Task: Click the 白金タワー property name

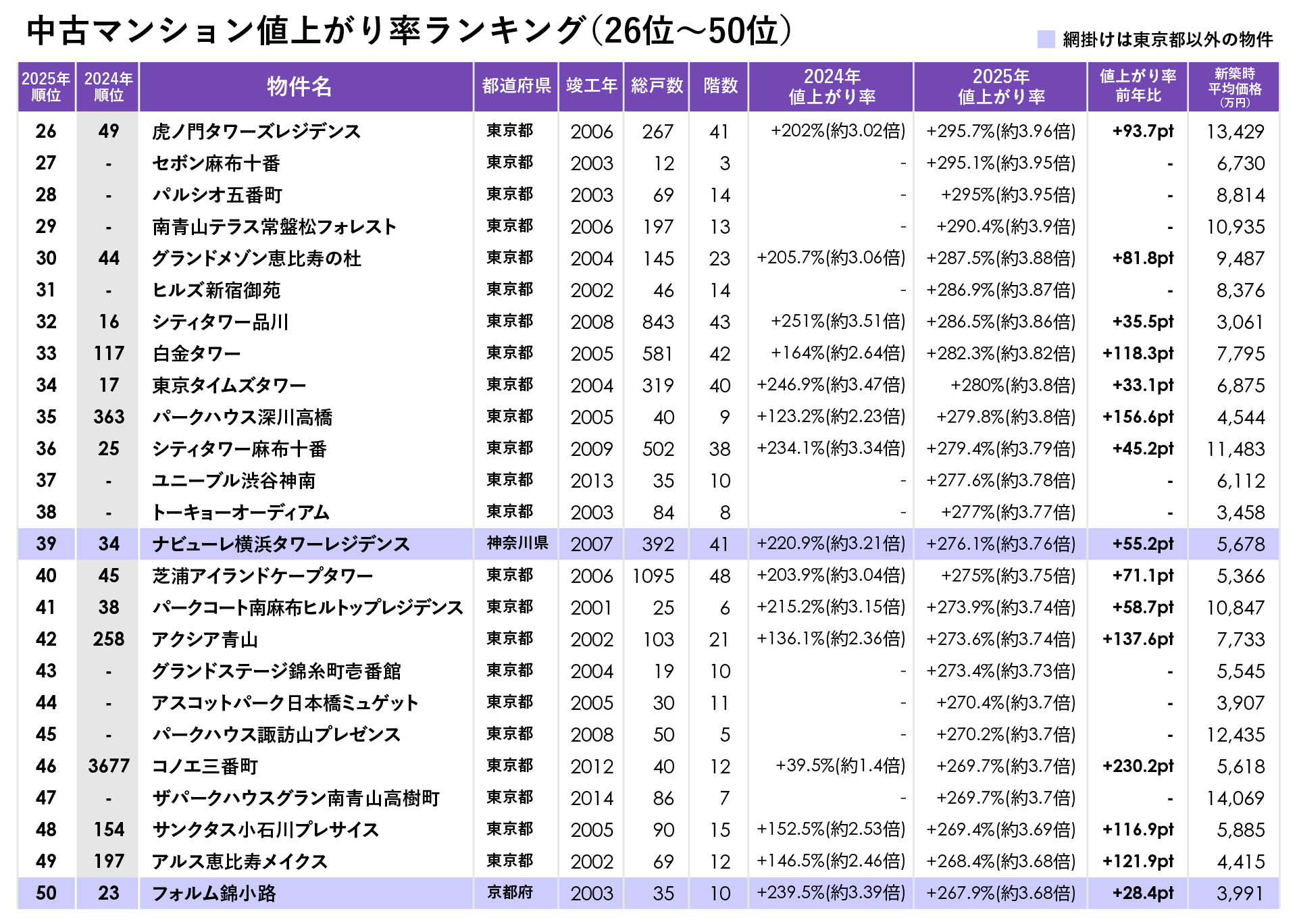Action: coord(196,353)
